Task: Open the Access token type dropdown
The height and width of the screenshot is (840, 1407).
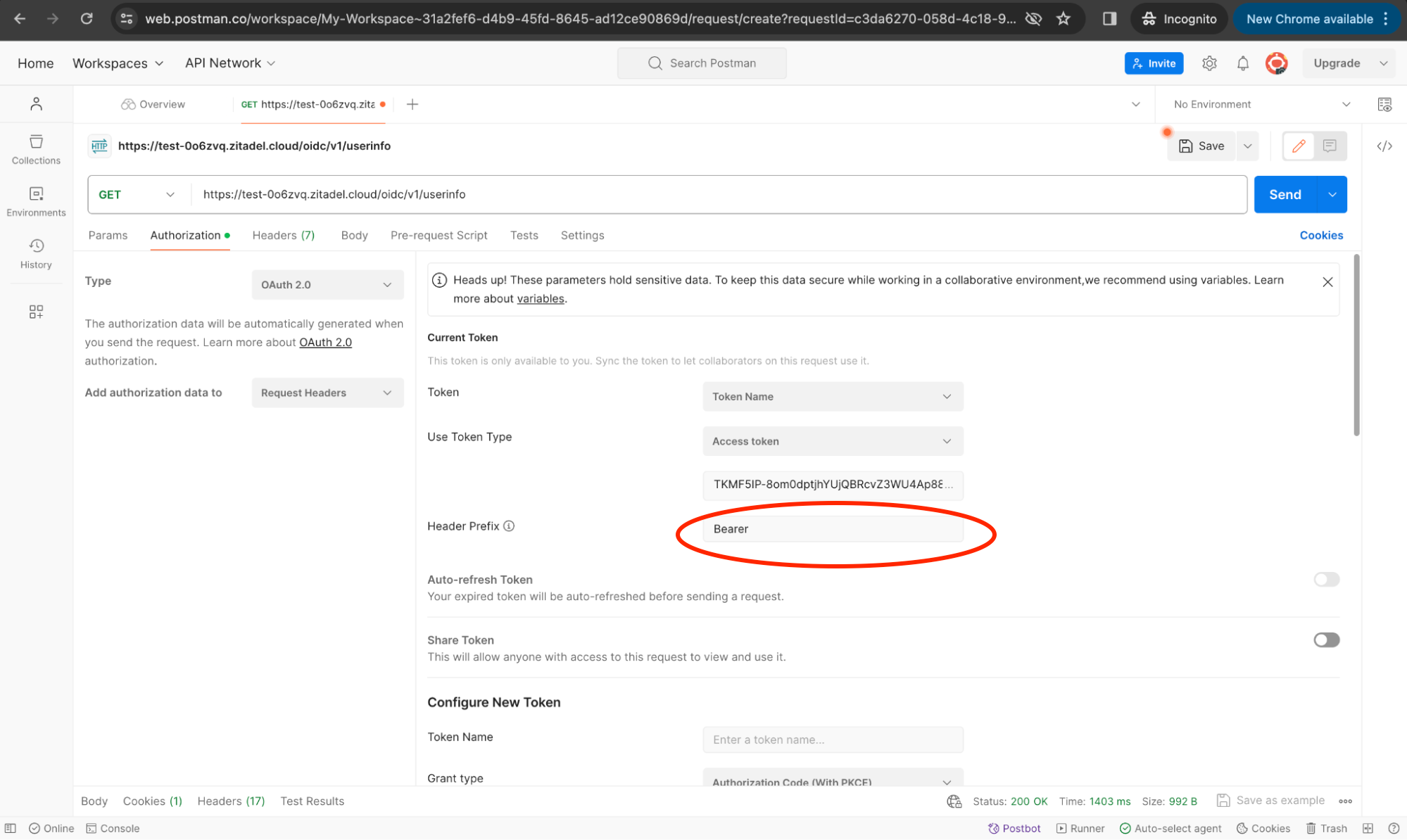Action: [832, 441]
